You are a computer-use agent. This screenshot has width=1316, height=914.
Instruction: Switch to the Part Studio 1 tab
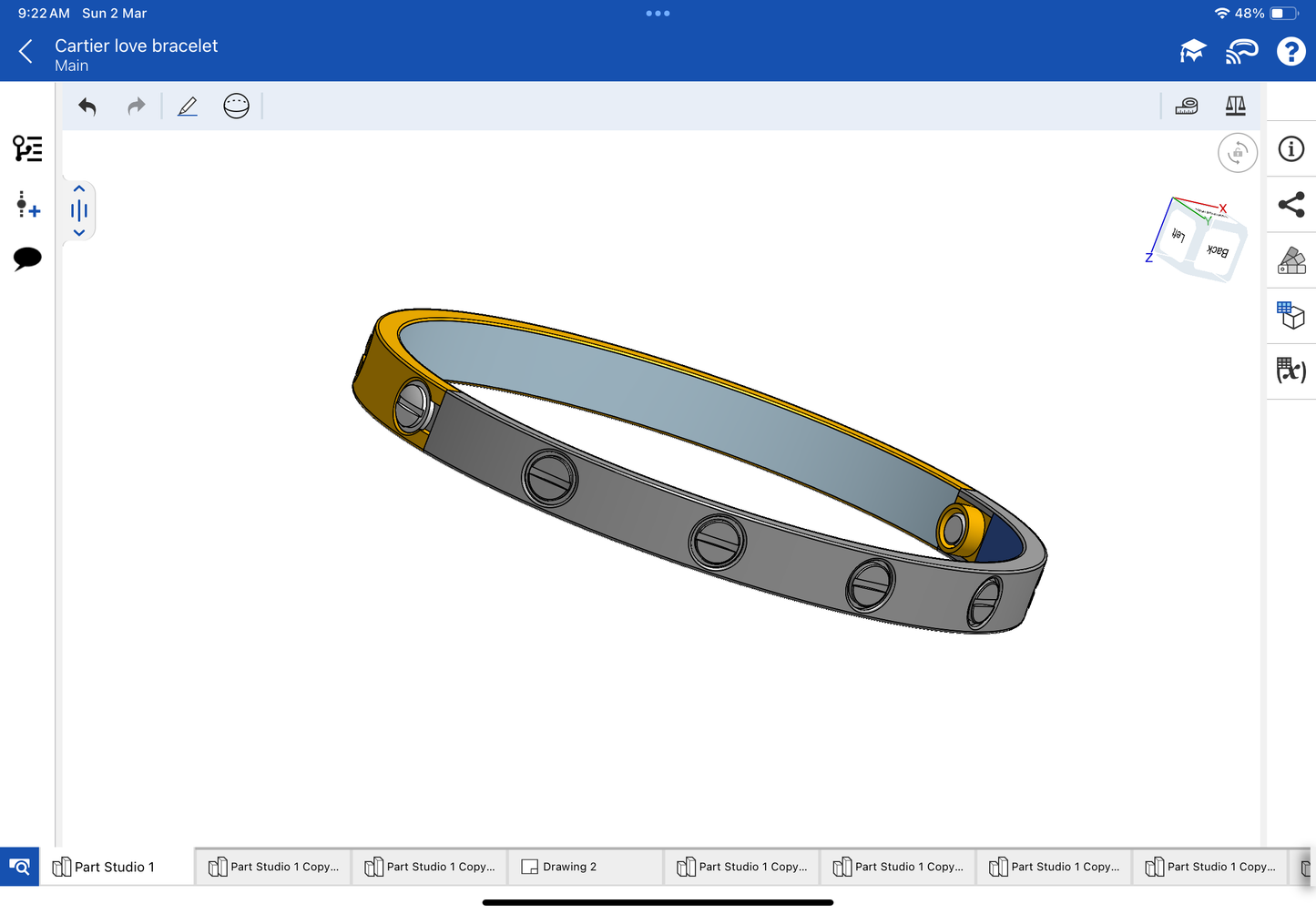point(114,867)
